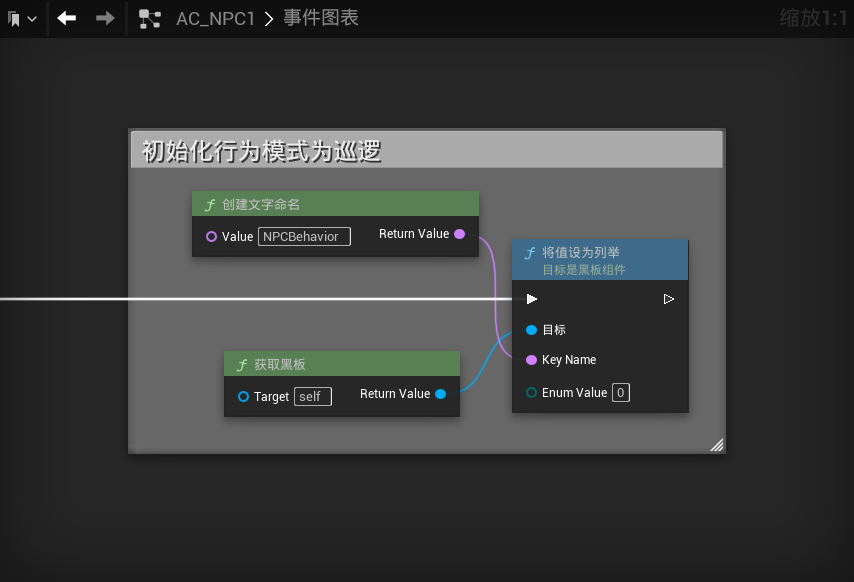Click the breadcrumb chevron after AC_NPC1
The height and width of the screenshot is (582, 854).
(x=269, y=19)
